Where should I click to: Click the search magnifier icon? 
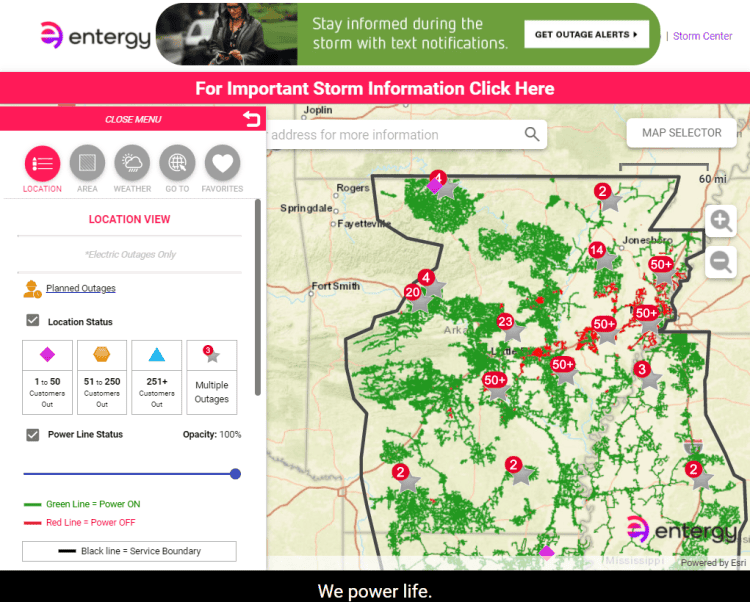(x=532, y=134)
